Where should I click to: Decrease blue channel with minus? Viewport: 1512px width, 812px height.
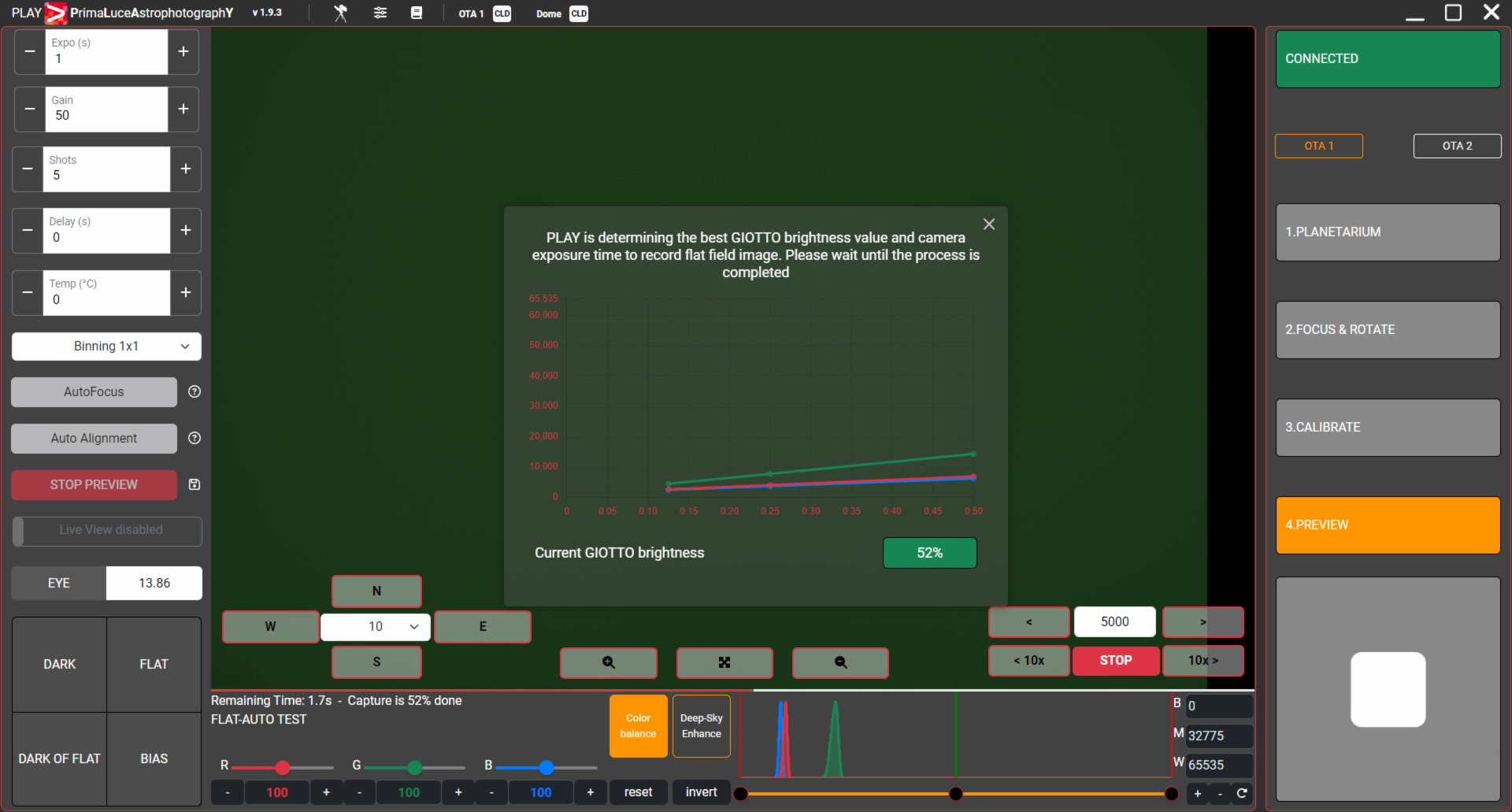[x=491, y=792]
